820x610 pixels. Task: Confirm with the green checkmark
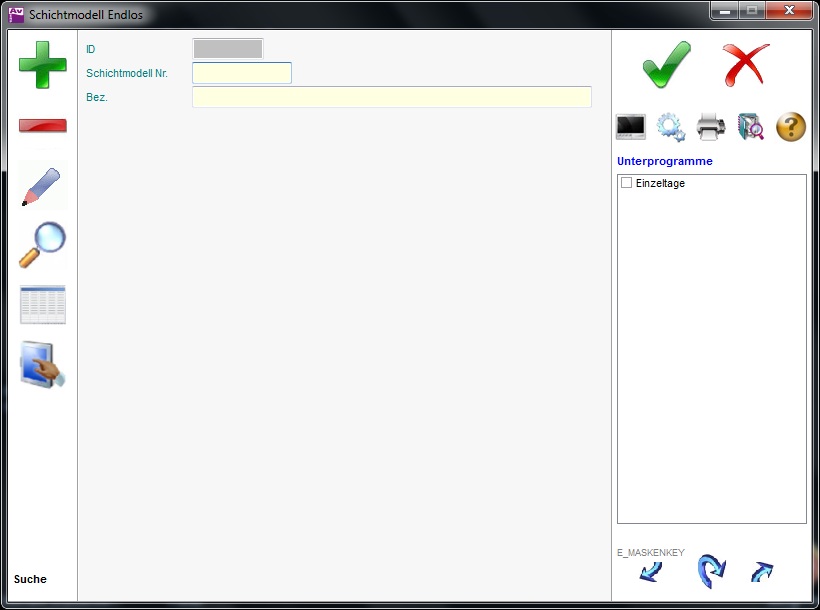coord(666,65)
